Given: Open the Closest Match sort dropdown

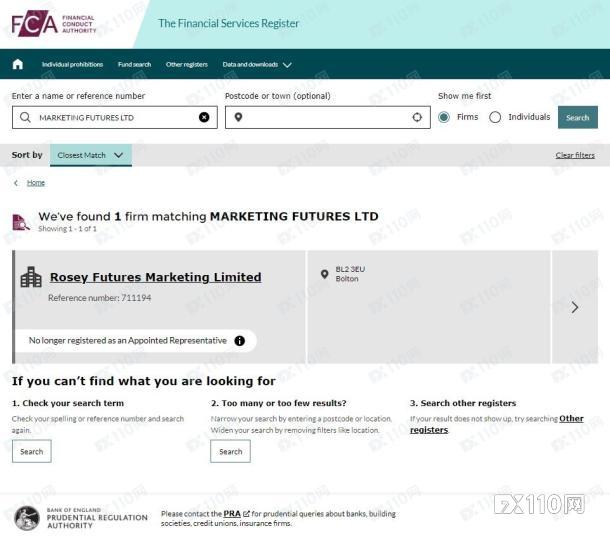Looking at the screenshot, I should coord(90,155).
